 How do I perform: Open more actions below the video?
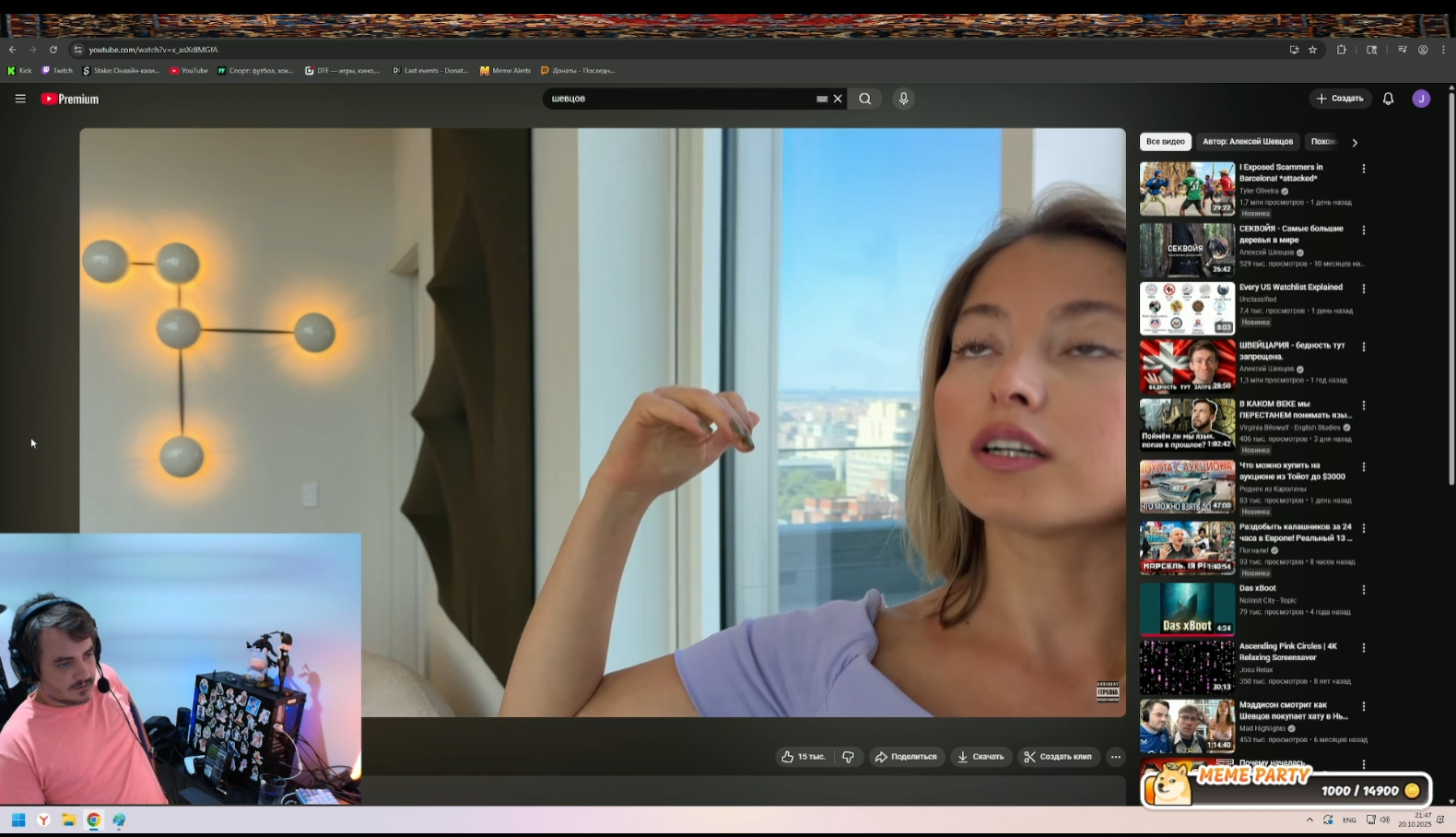[1115, 757]
